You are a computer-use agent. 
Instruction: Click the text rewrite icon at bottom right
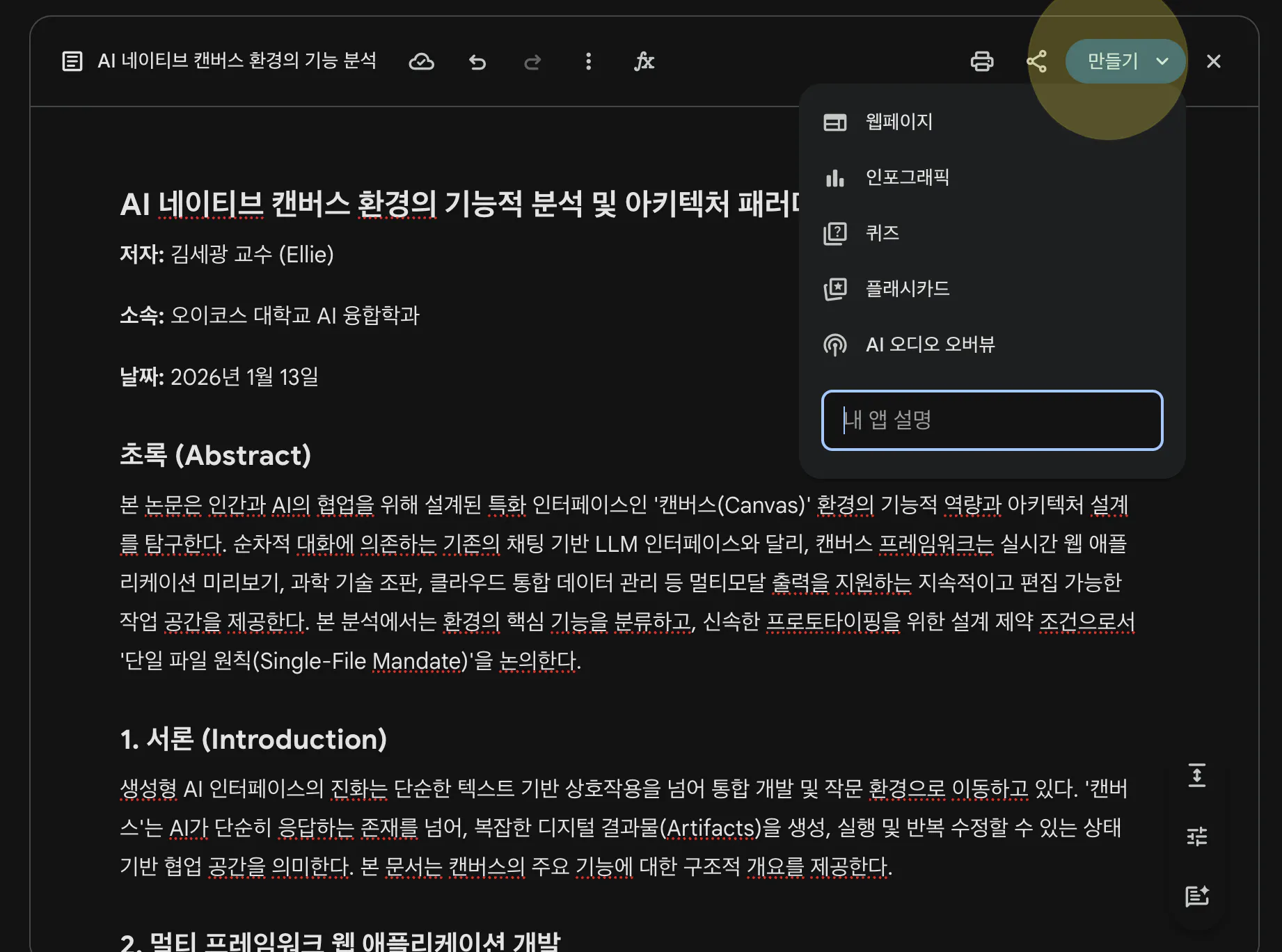tap(1197, 896)
